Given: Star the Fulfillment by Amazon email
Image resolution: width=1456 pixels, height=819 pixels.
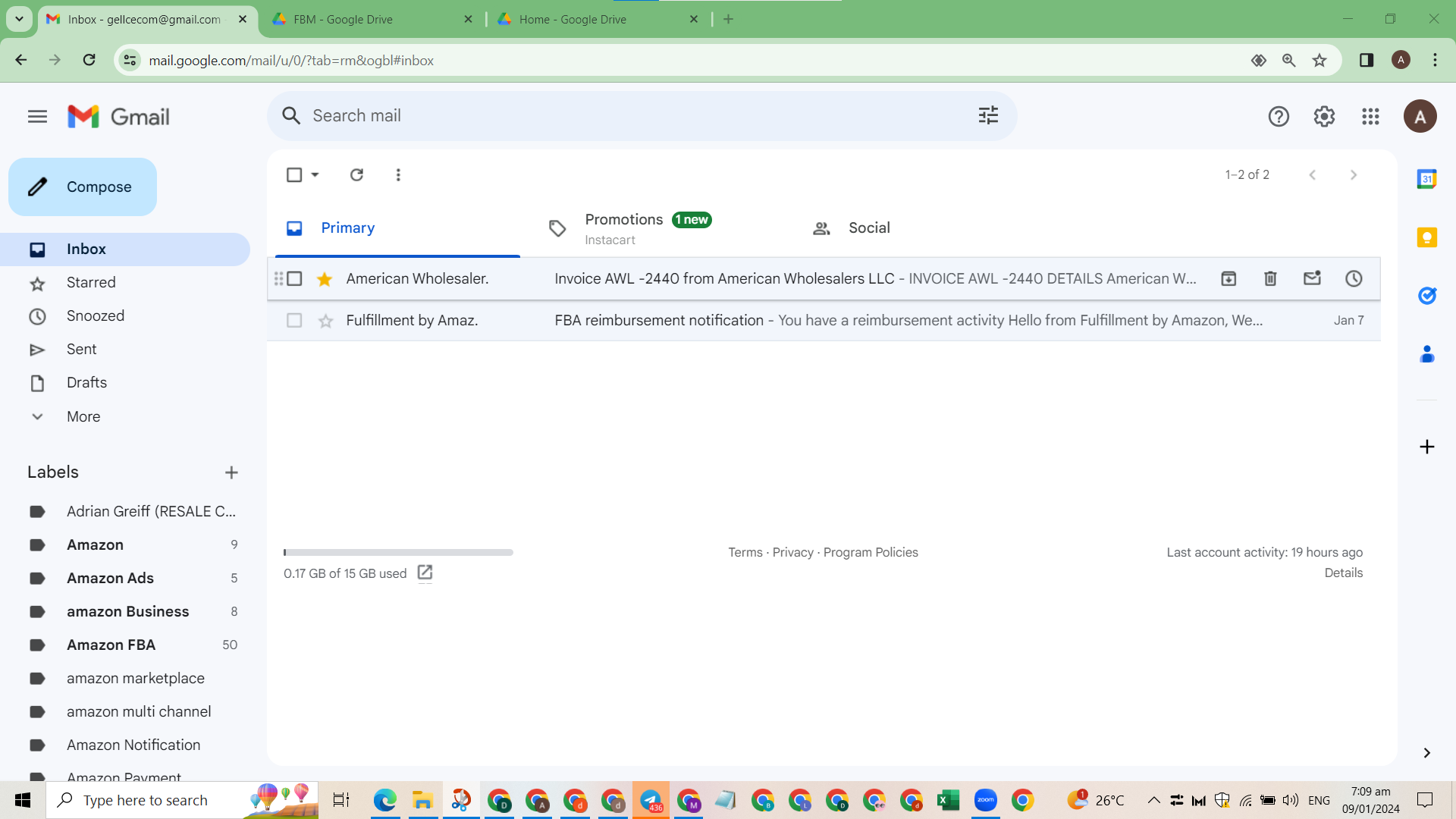Looking at the screenshot, I should coord(325,321).
